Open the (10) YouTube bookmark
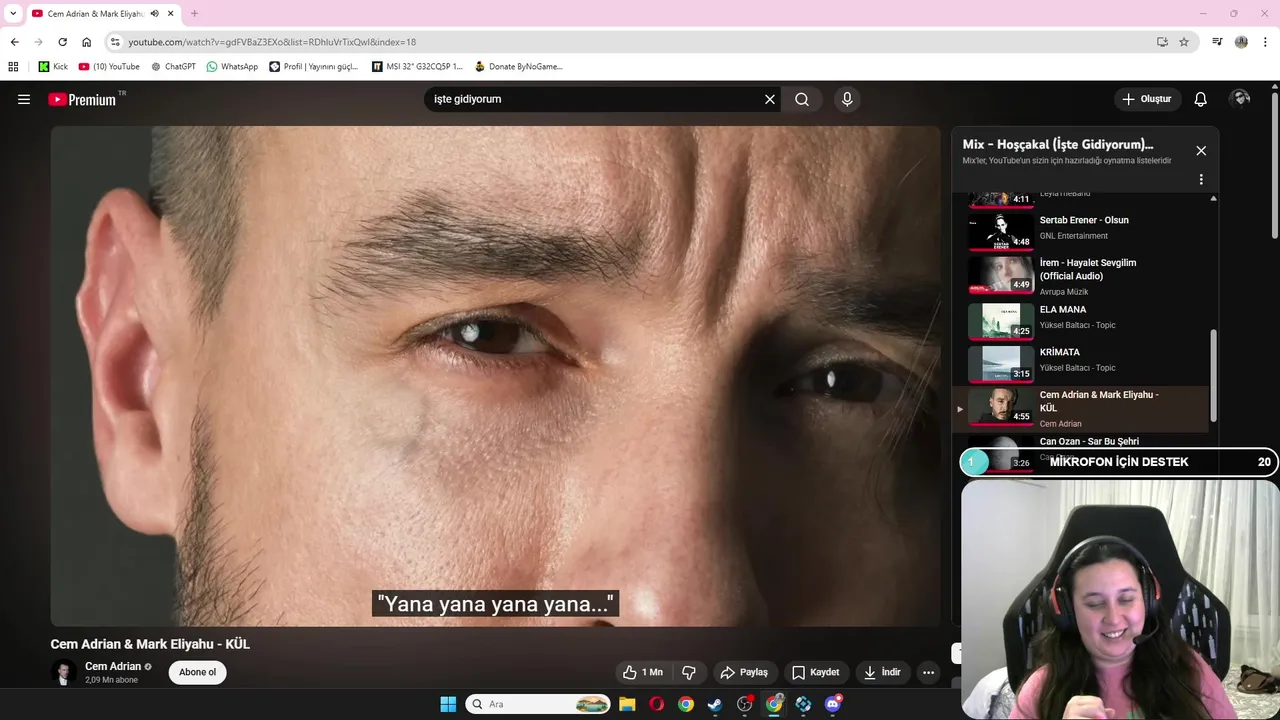Image resolution: width=1280 pixels, height=720 pixels. coord(109,67)
